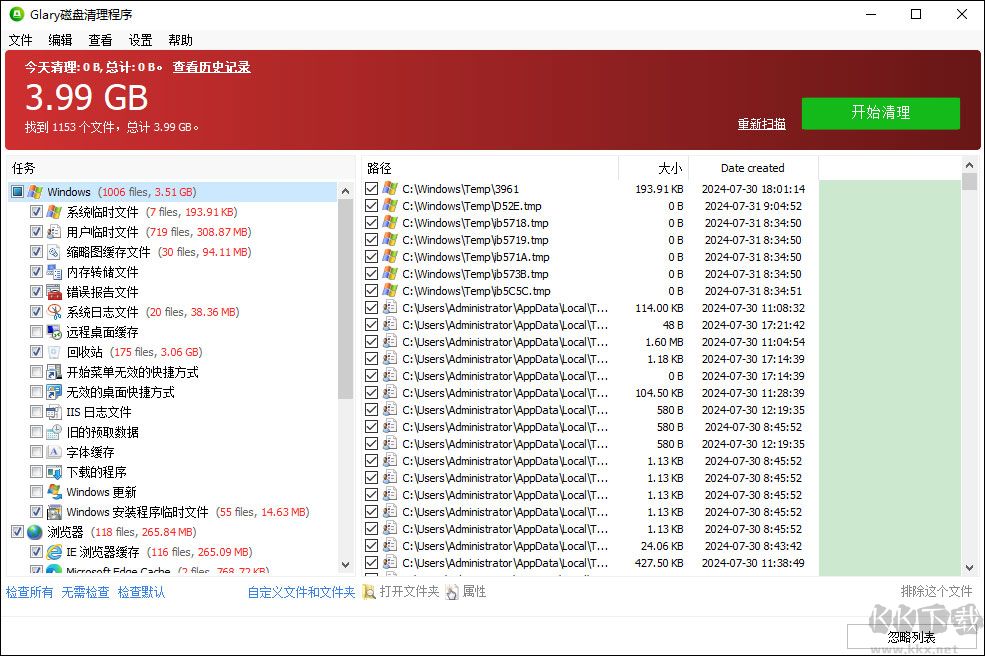Viewport: 985px width, 656px height.
Task: Select row with size 1.60 MB
Action: (590, 342)
